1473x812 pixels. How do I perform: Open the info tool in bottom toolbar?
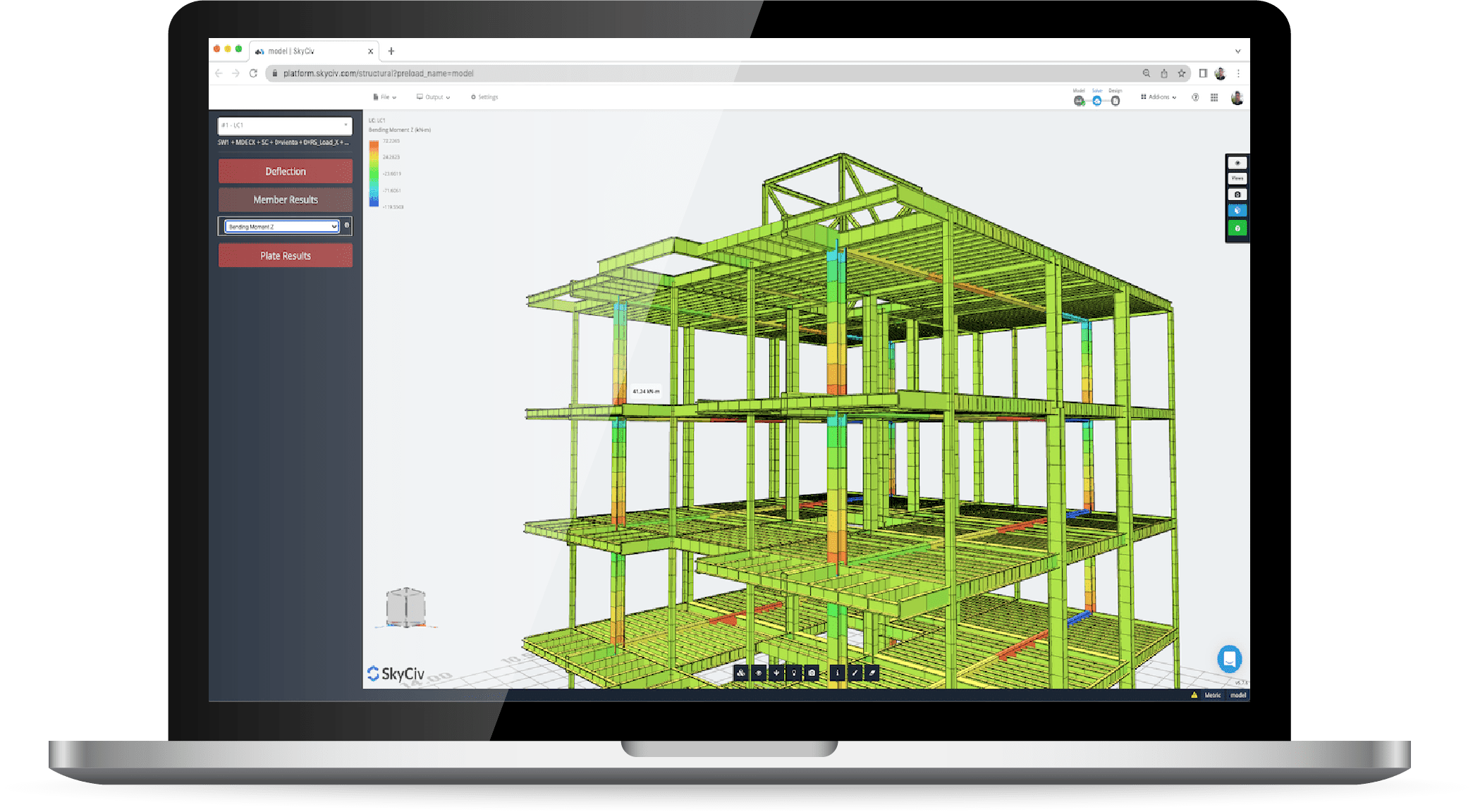837,673
